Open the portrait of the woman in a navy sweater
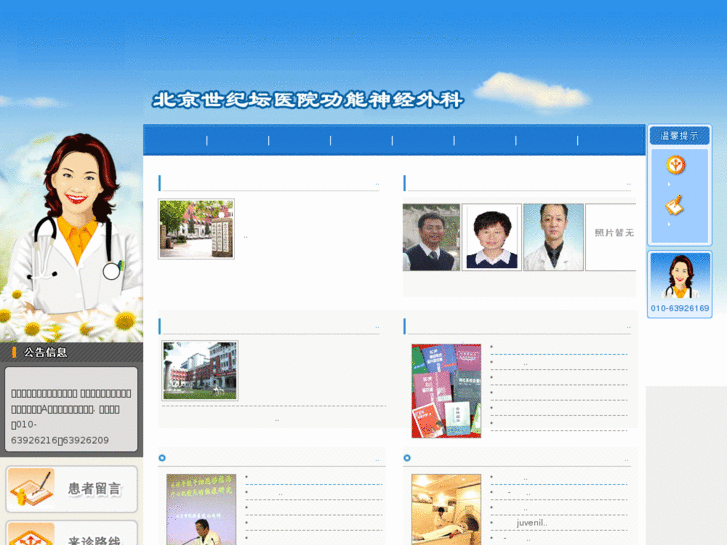Viewport: 727px width, 545px height. click(x=491, y=237)
